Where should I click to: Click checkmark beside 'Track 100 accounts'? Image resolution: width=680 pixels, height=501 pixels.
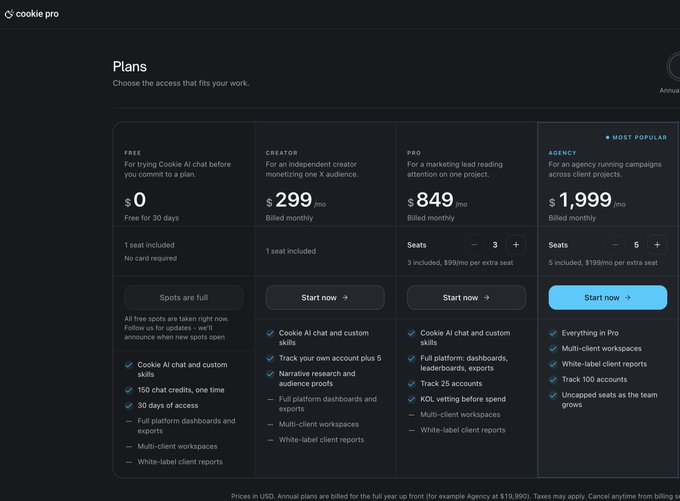(x=553, y=380)
